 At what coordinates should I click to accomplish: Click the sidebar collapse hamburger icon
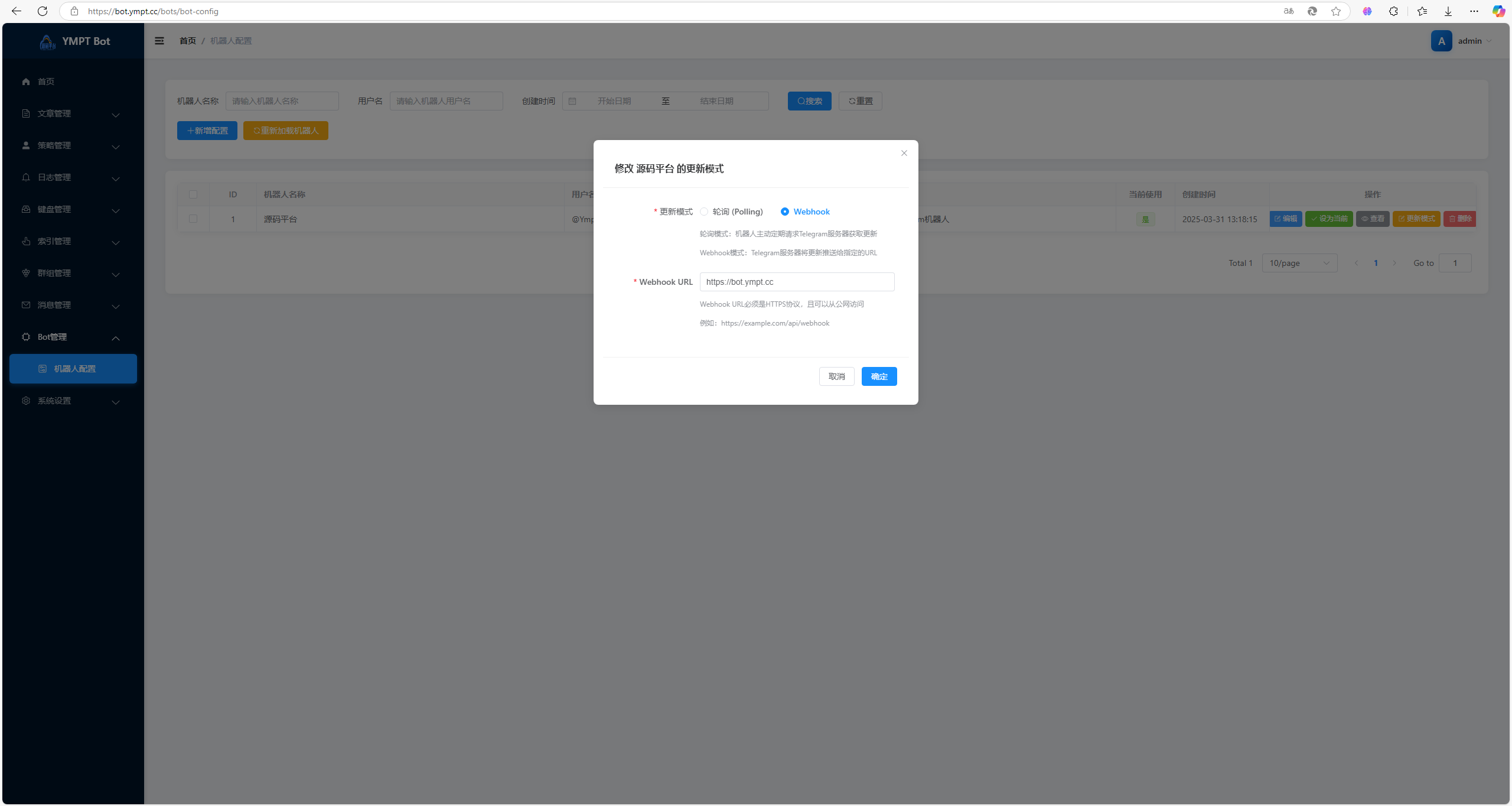point(159,41)
